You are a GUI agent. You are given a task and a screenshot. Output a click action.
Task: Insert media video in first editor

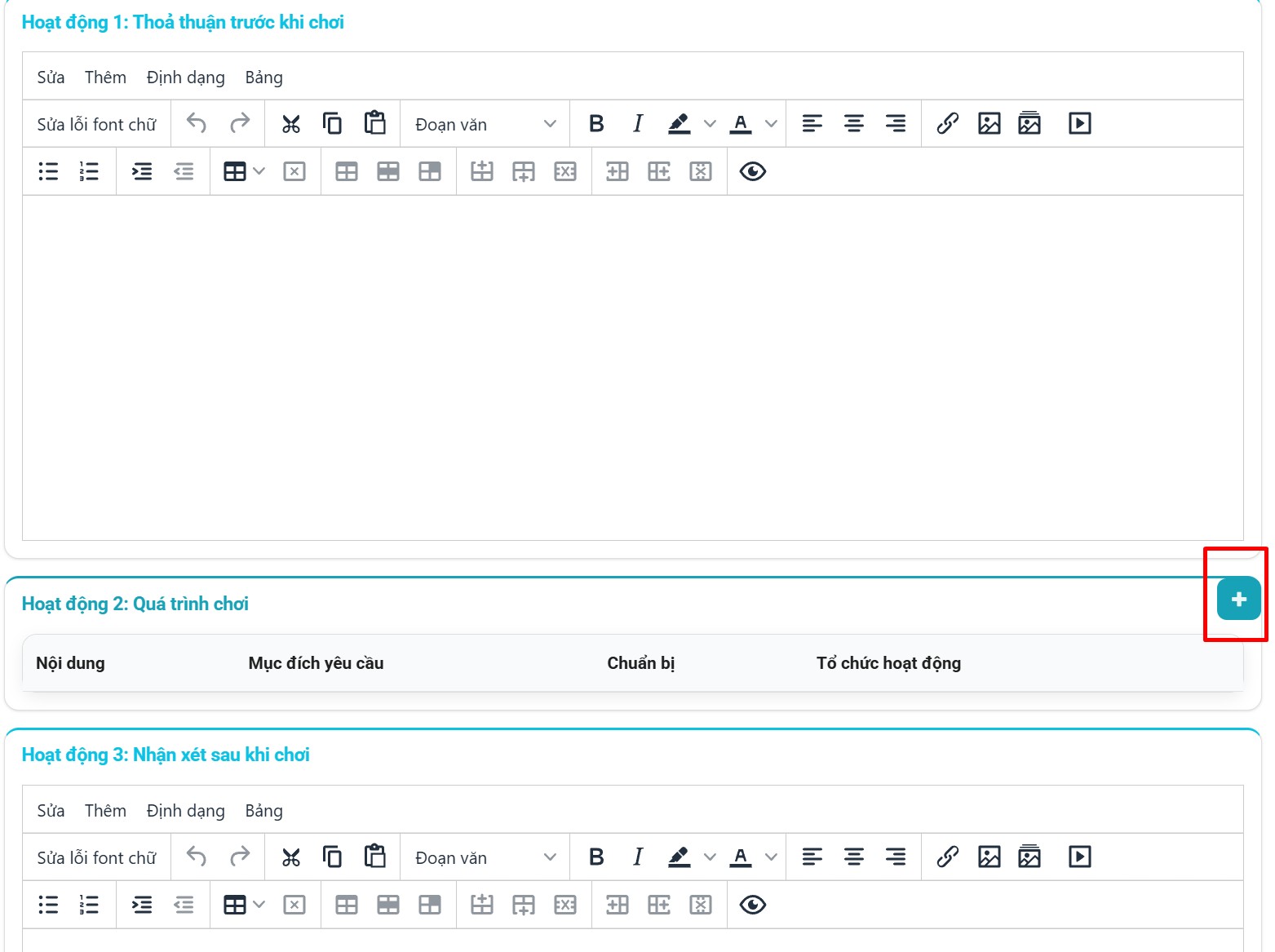[x=1079, y=124]
